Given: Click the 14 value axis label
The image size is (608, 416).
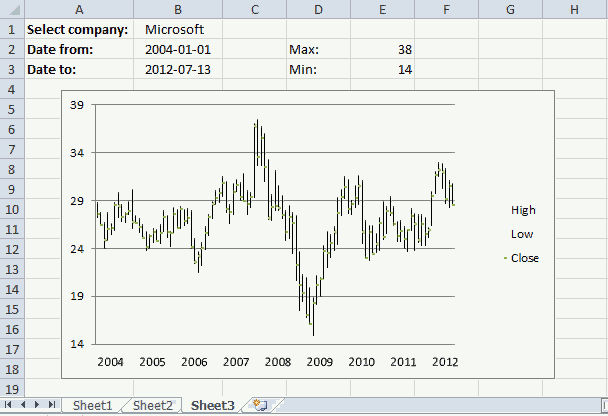Looking at the screenshot, I should 77,344.
